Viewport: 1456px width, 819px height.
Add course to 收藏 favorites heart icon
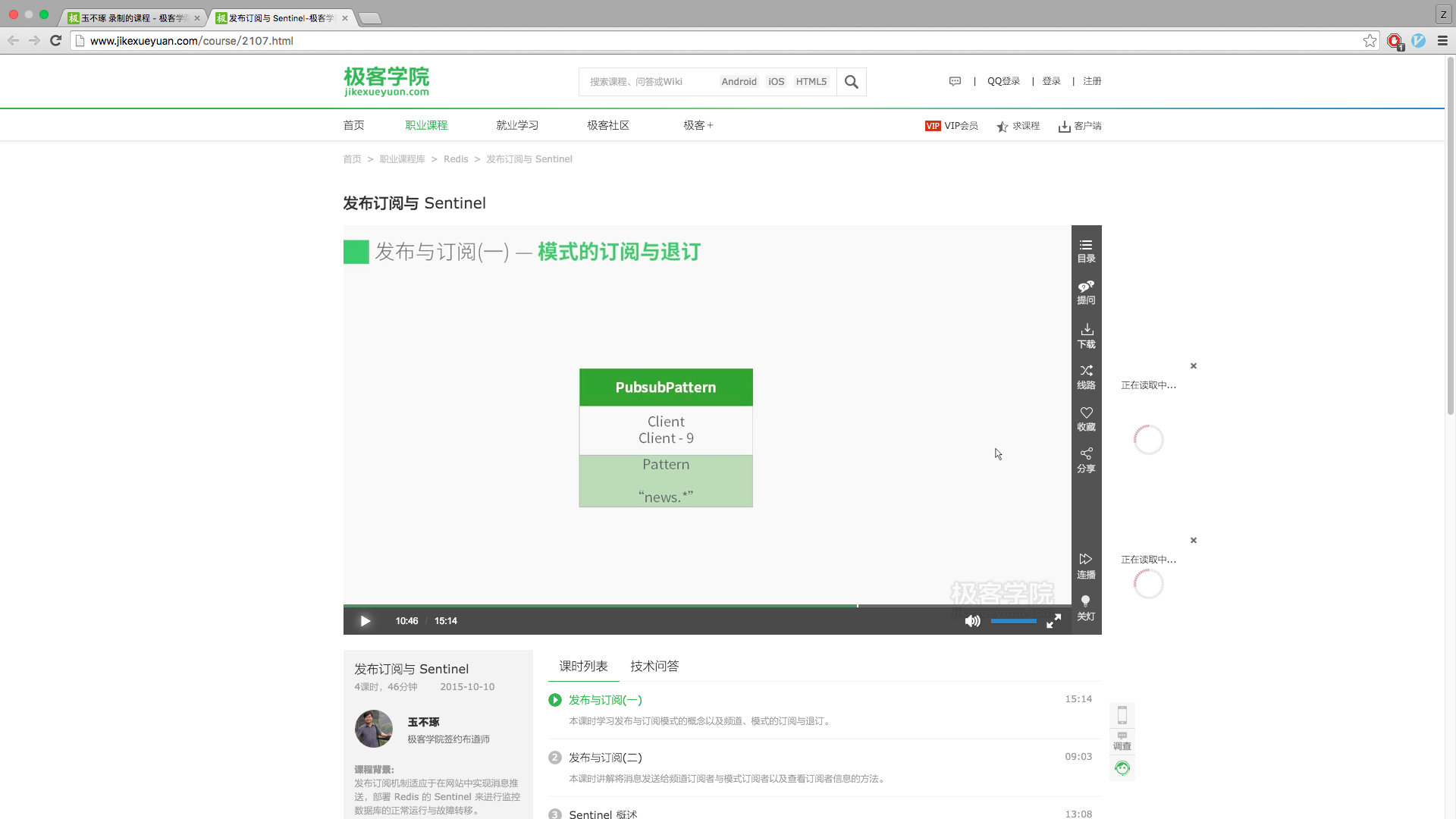1086,418
